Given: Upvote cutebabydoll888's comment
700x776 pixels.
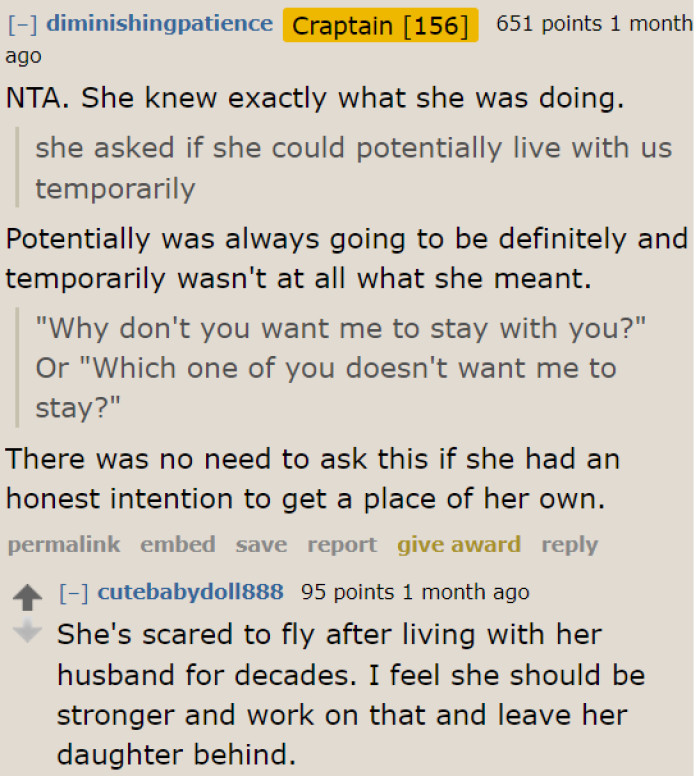Looking at the screenshot, I should (x=27, y=597).
